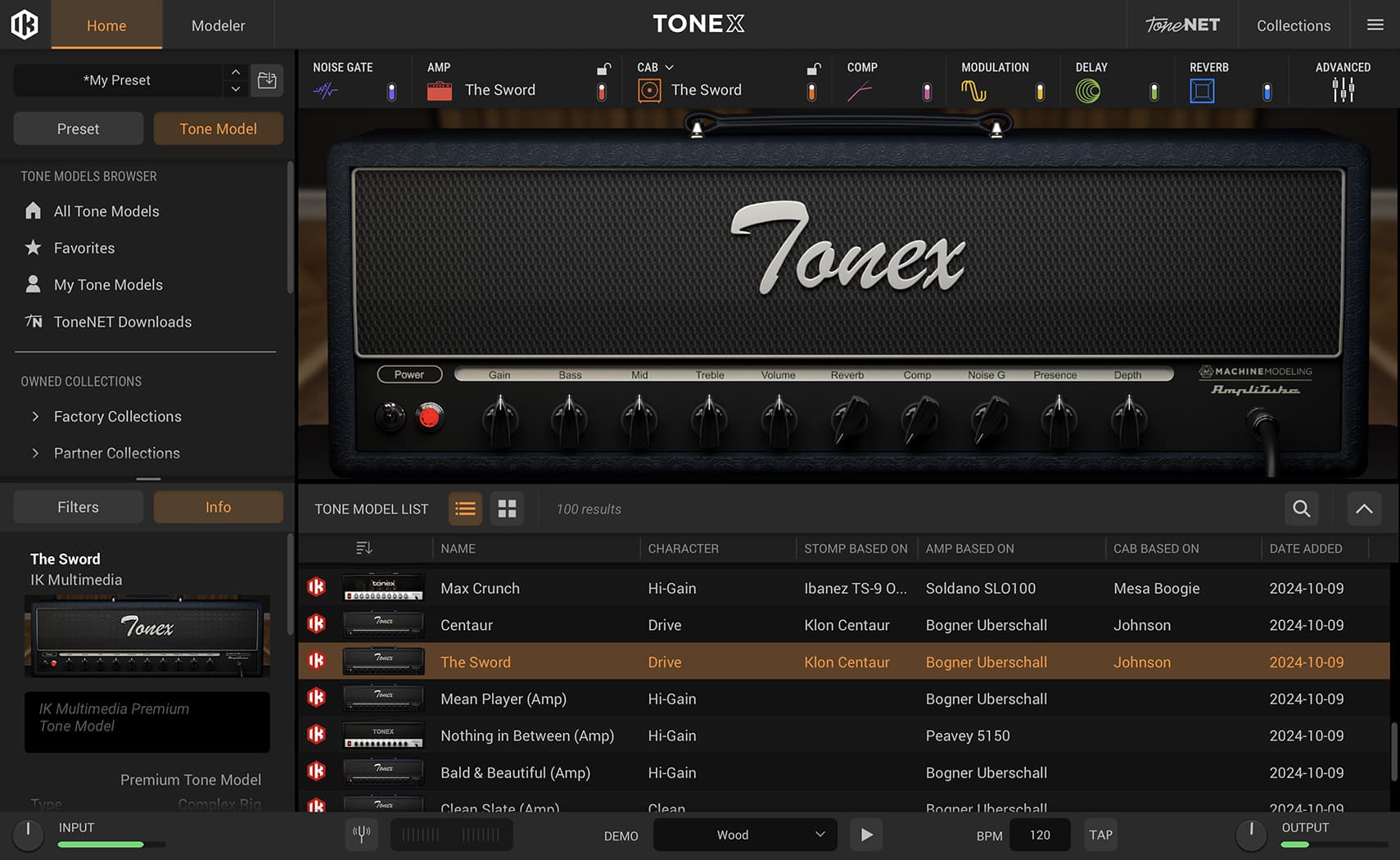Open the demo Wood dropdown
Viewport: 1400px width, 860px height.
744,835
